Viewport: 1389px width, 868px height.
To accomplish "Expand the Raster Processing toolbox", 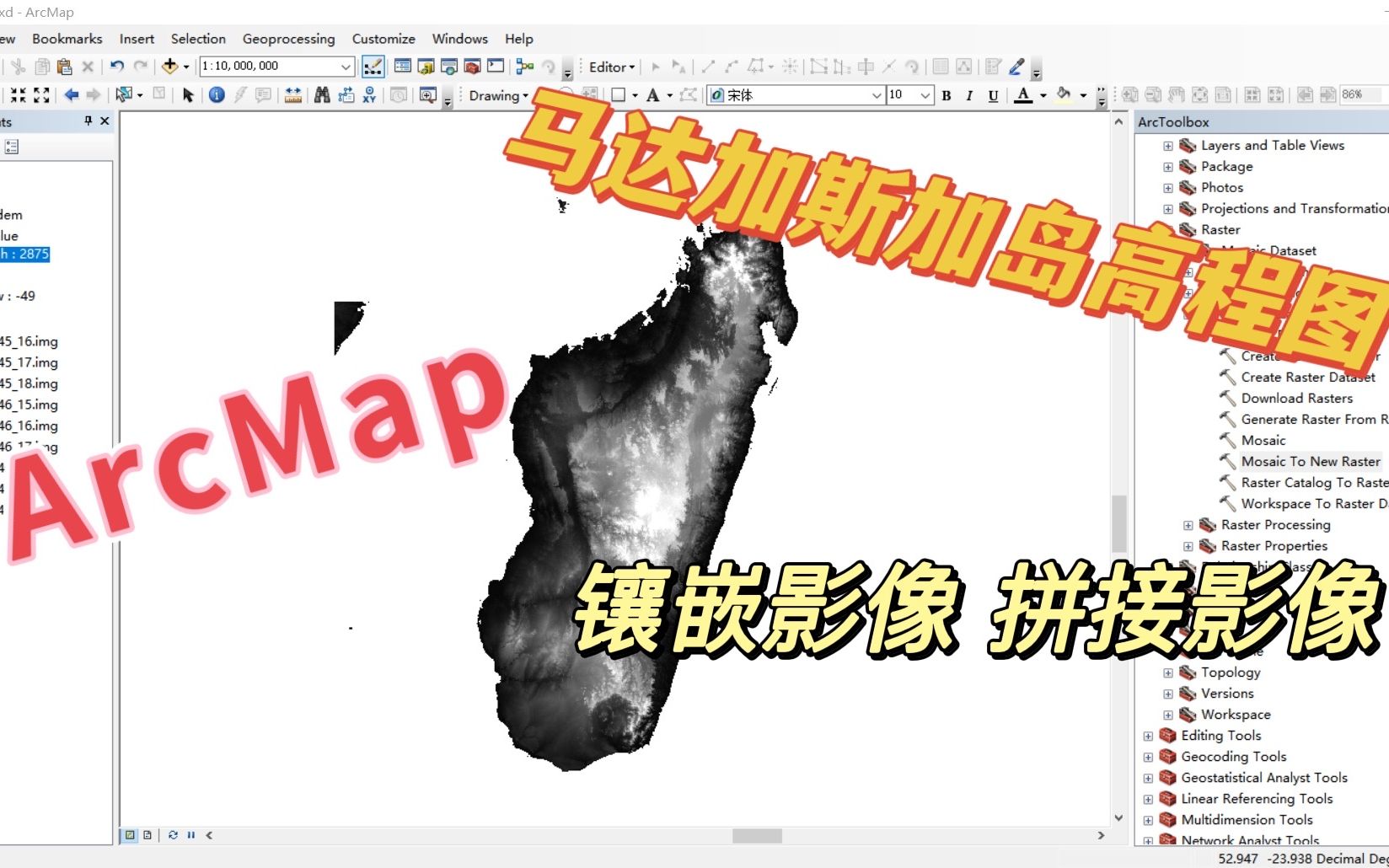I will click(x=1187, y=524).
